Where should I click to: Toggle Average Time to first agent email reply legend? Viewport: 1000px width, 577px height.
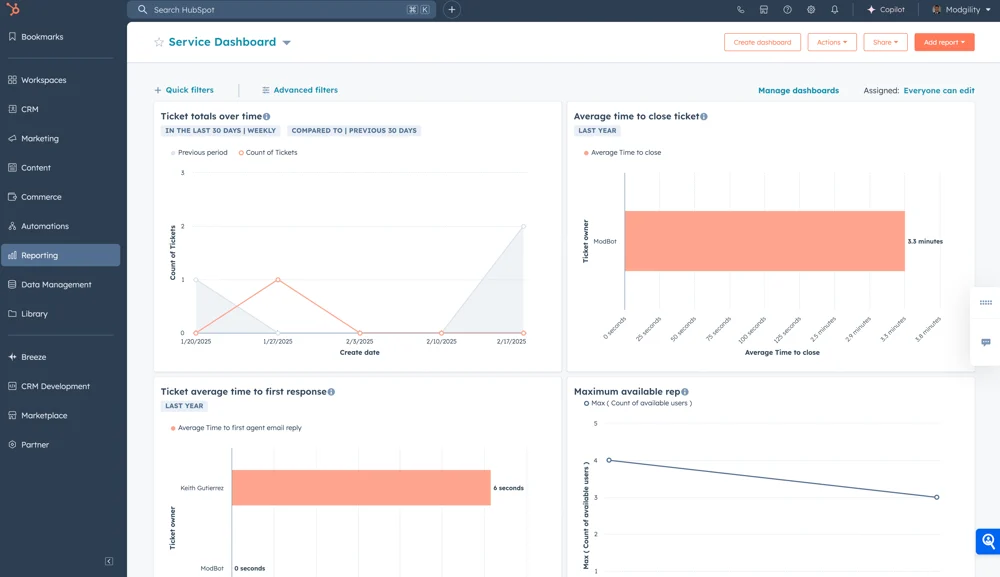236,428
